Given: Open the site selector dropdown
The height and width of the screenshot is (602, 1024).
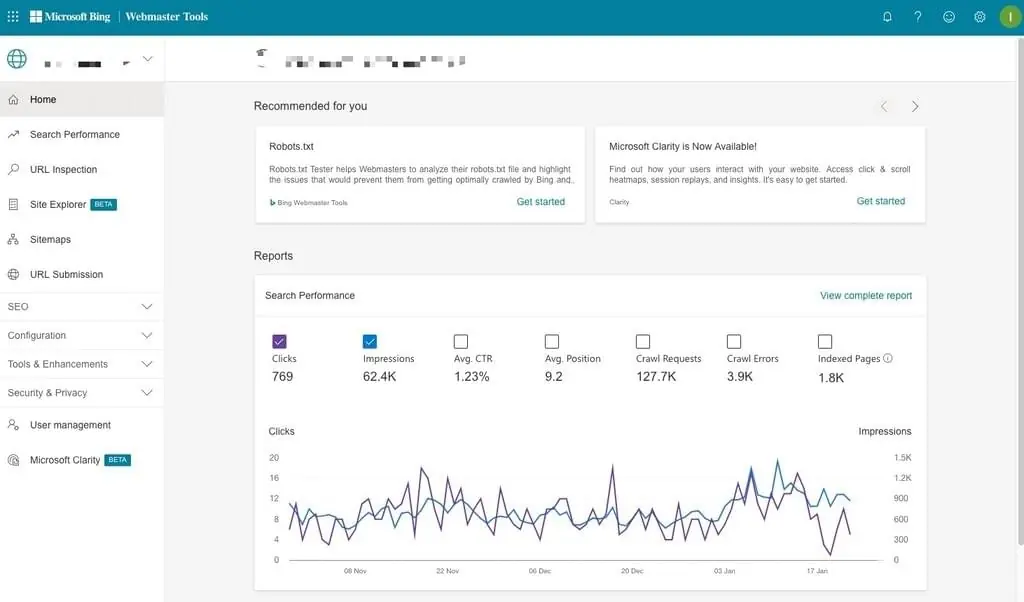Looking at the screenshot, I should click(147, 59).
